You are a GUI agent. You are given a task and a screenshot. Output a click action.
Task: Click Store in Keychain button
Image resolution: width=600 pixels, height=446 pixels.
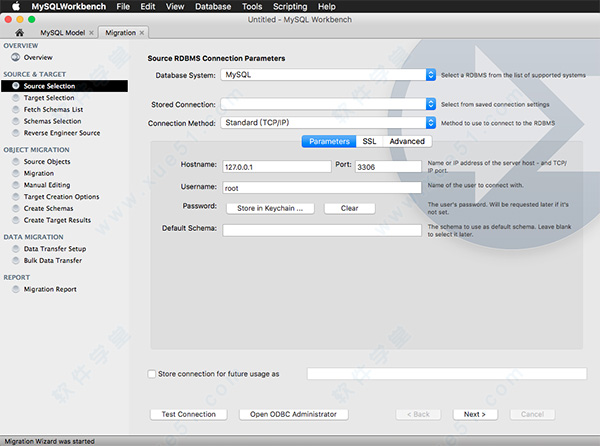pos(270,208)
